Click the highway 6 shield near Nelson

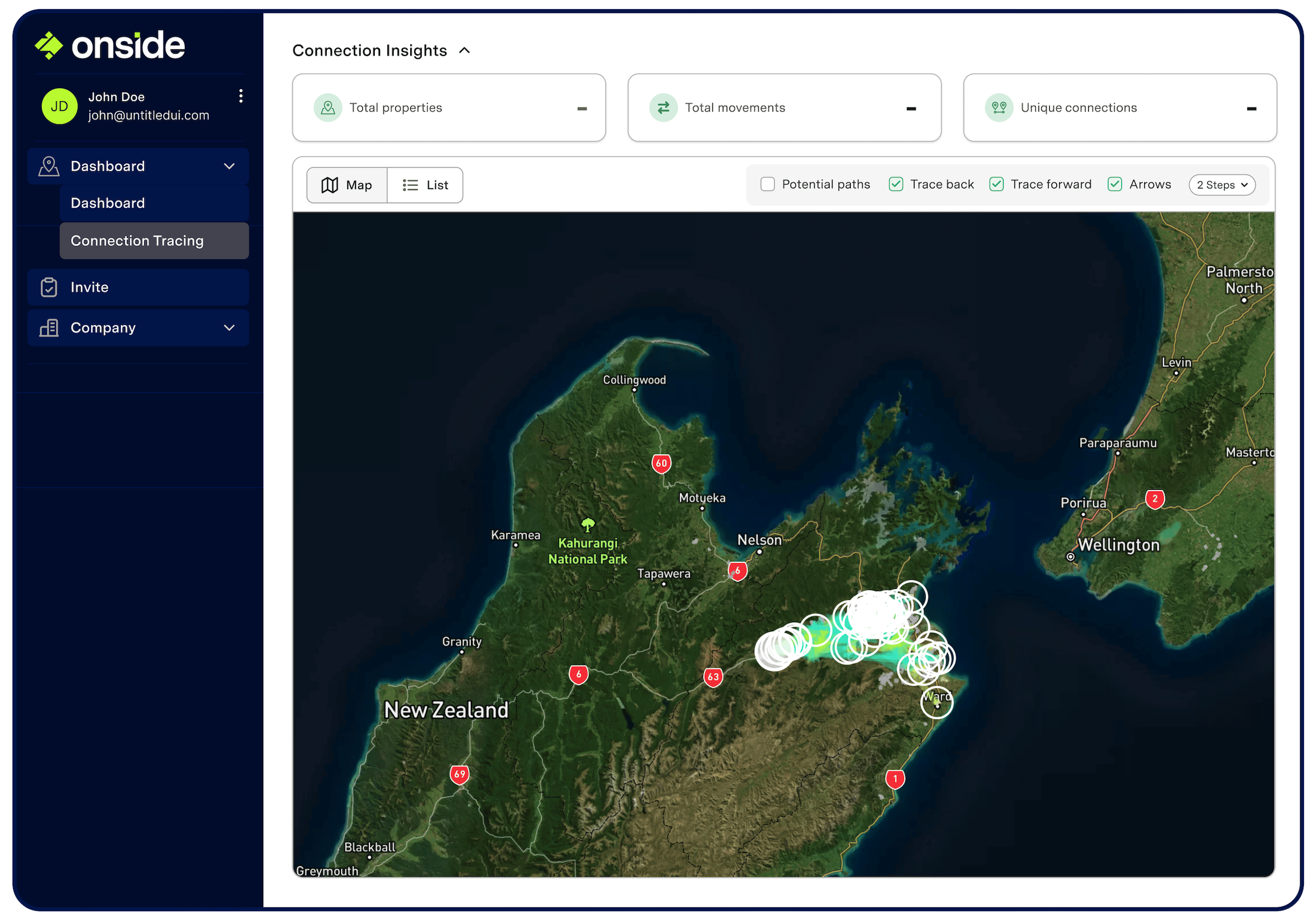(x=738, y=571)
